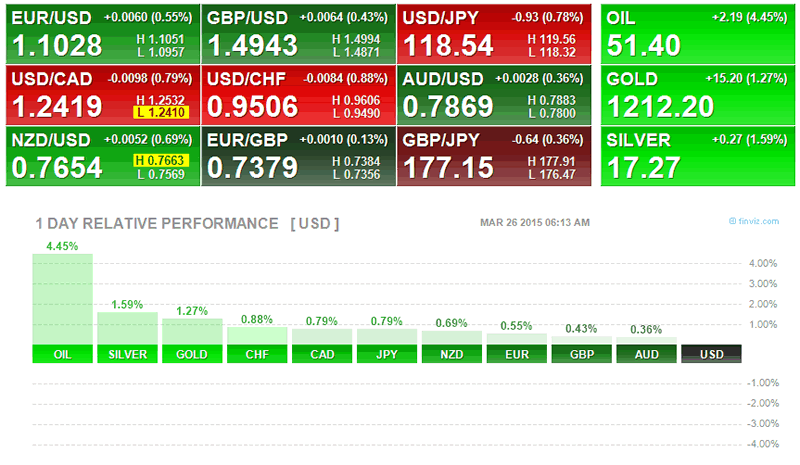Image resolution: width=800 pixels, height=465 pixels.
Task: Open the EUR/USD quote tile
Action: [100, 34]
